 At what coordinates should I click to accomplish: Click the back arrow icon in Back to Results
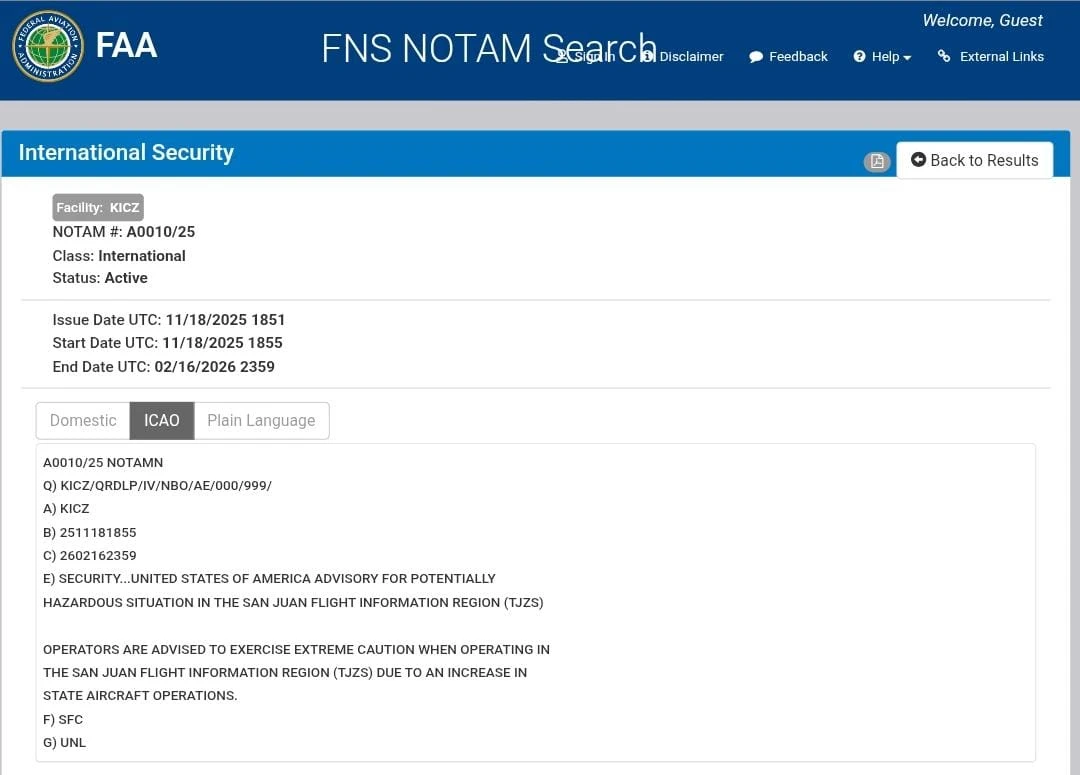click(918, 160)
